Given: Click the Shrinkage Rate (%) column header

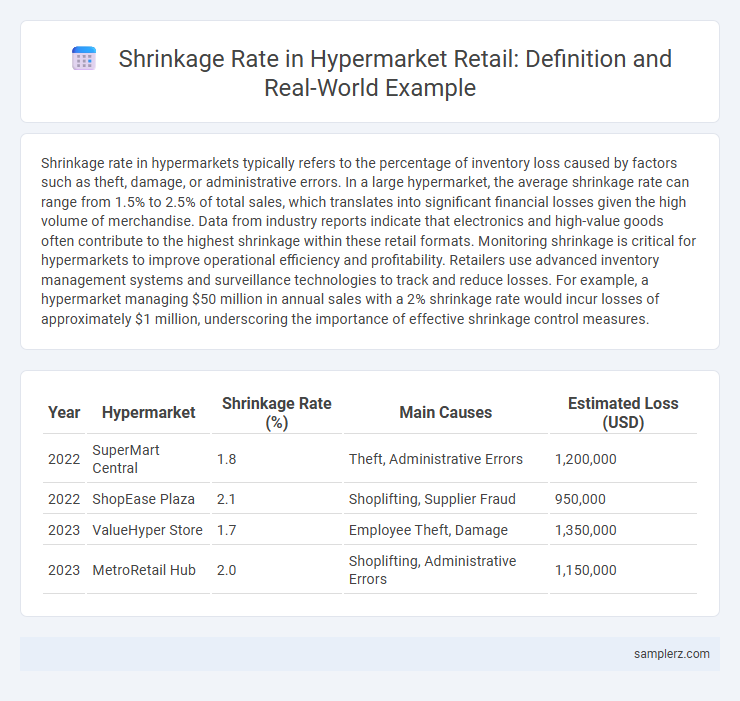Looking at the screenshot, I should point(277,413).
